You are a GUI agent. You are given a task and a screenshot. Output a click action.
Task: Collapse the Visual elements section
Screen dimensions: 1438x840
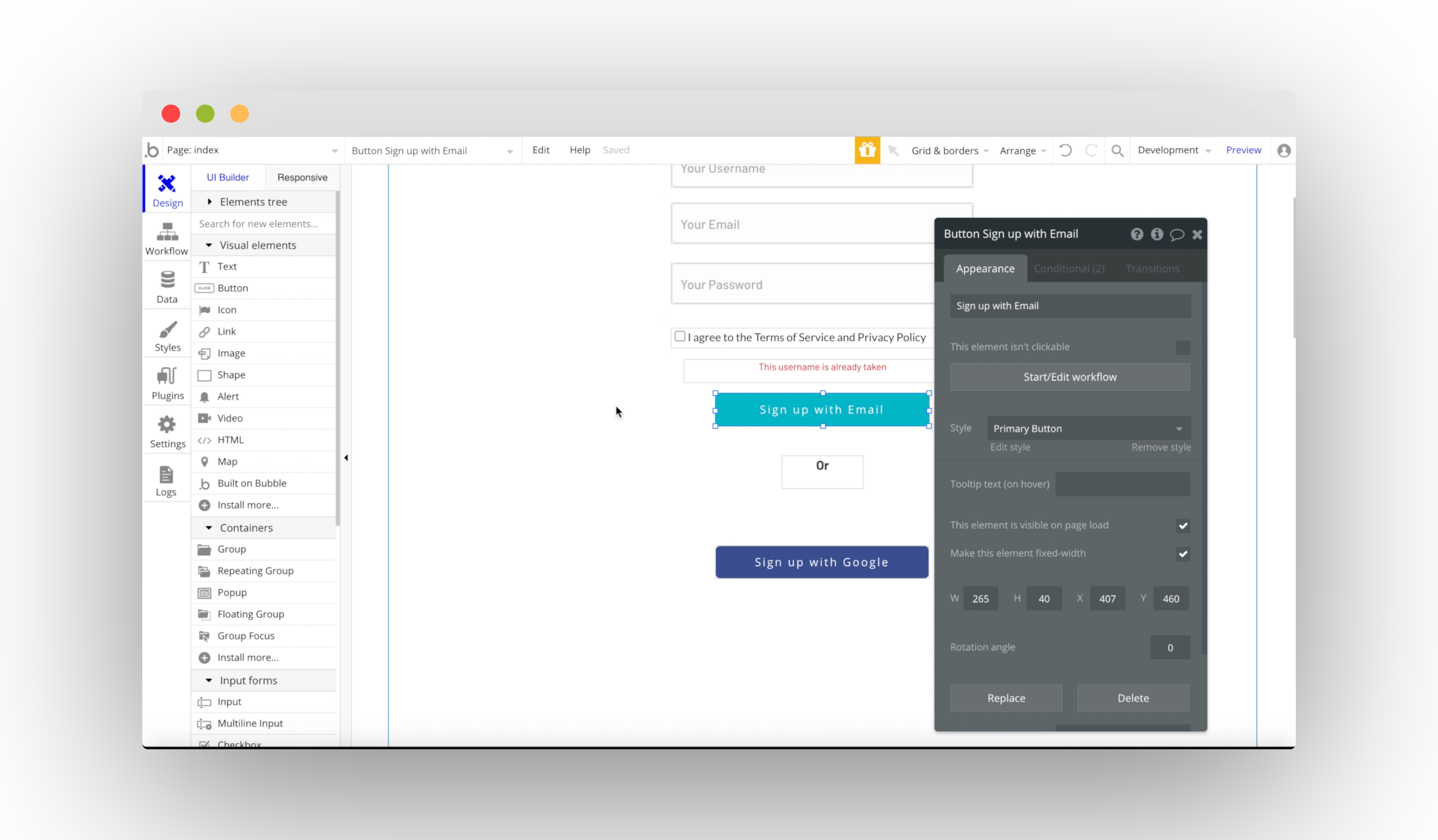click(x=263, y=245)
